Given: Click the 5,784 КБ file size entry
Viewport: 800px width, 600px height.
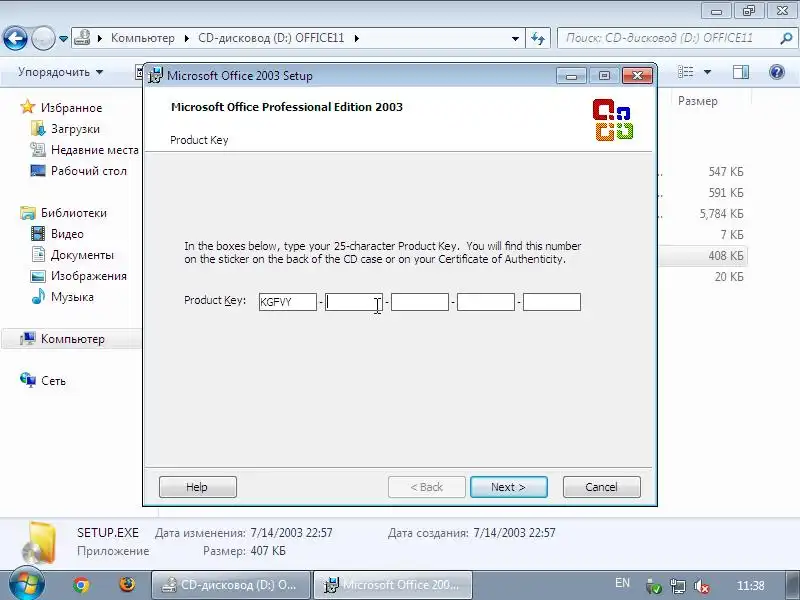Looking at the screenshot, I should tap(721, 214).
